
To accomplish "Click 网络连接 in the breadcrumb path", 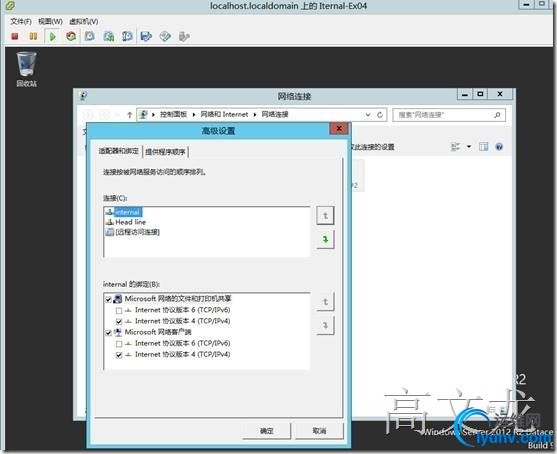I will [275, 114].
